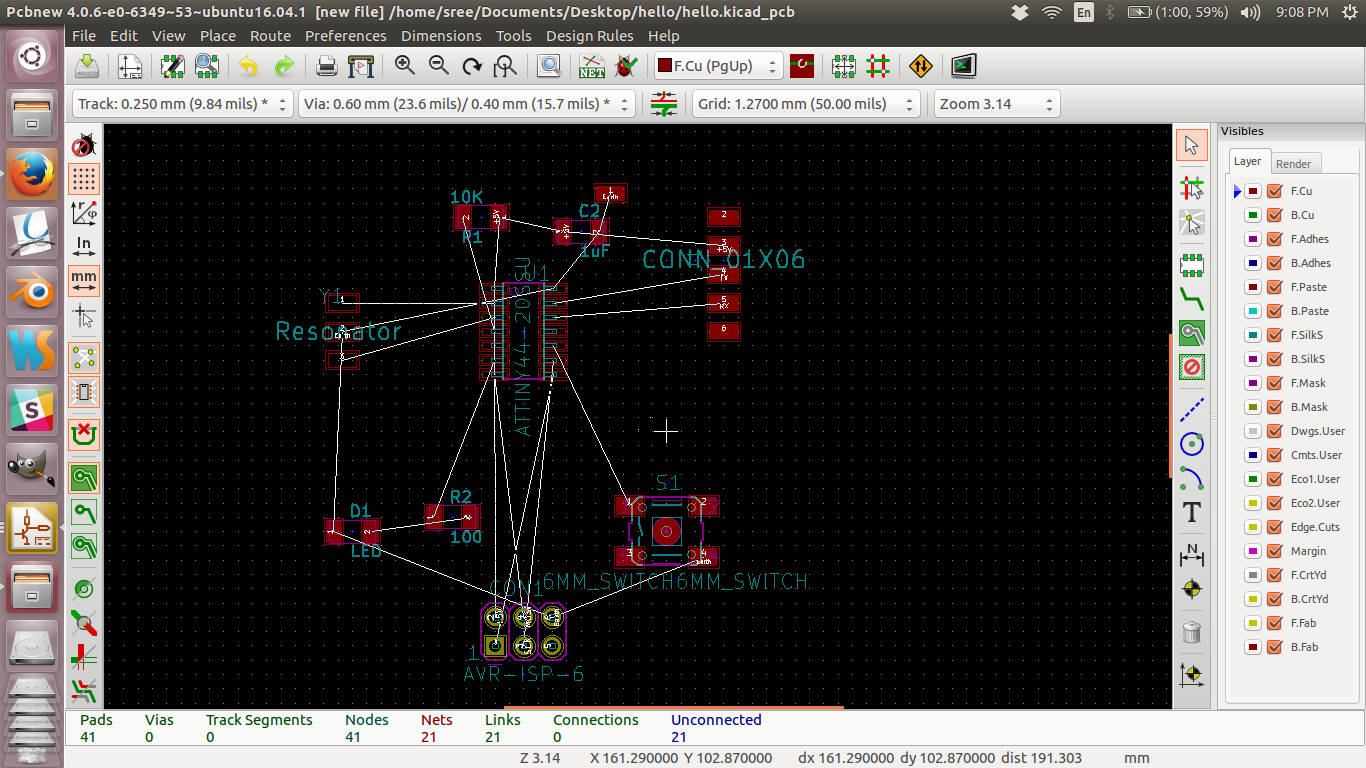Open the Zoom 3.14 dropdown

(x=996, y=104)
